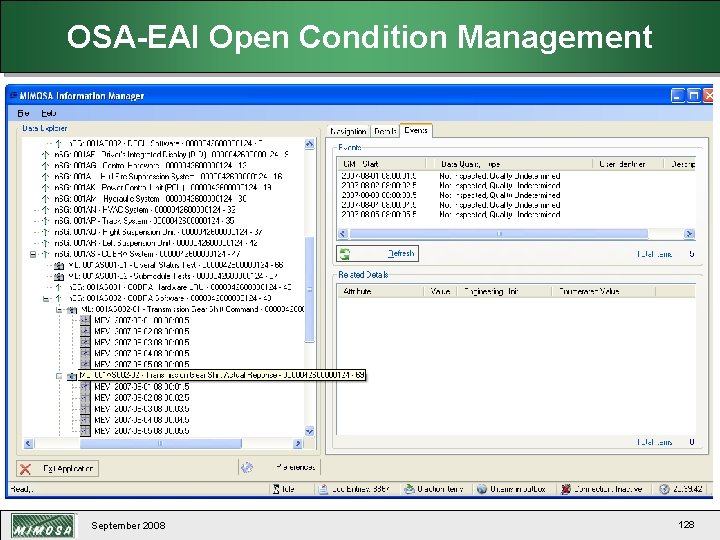The height and width of the screenshot is (540, 720).
Task: Select the Control Hardware 001AG tree row
Action: coord(150,166)
